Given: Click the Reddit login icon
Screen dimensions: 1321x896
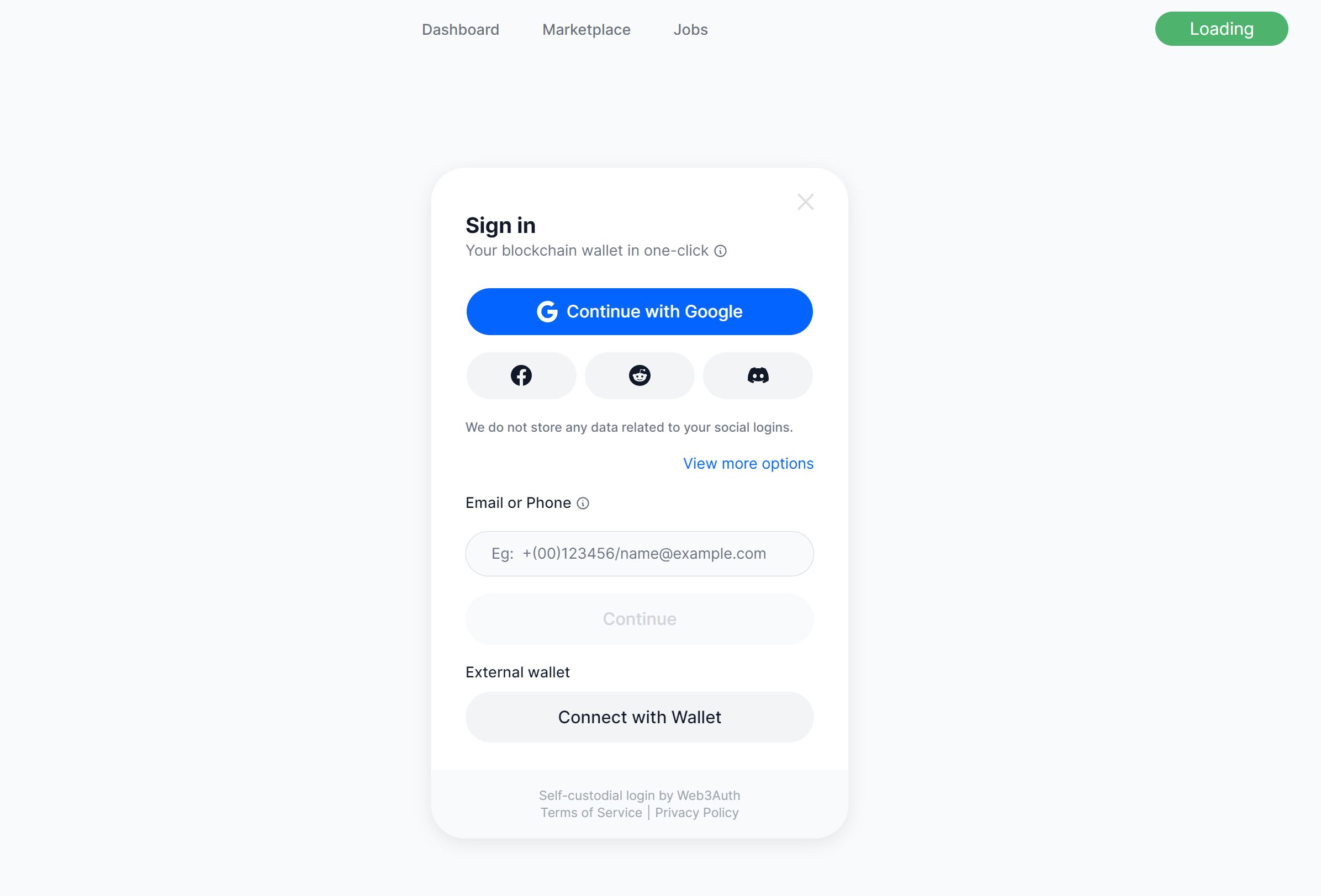Looking at the screenshot, I should [639, 375].
